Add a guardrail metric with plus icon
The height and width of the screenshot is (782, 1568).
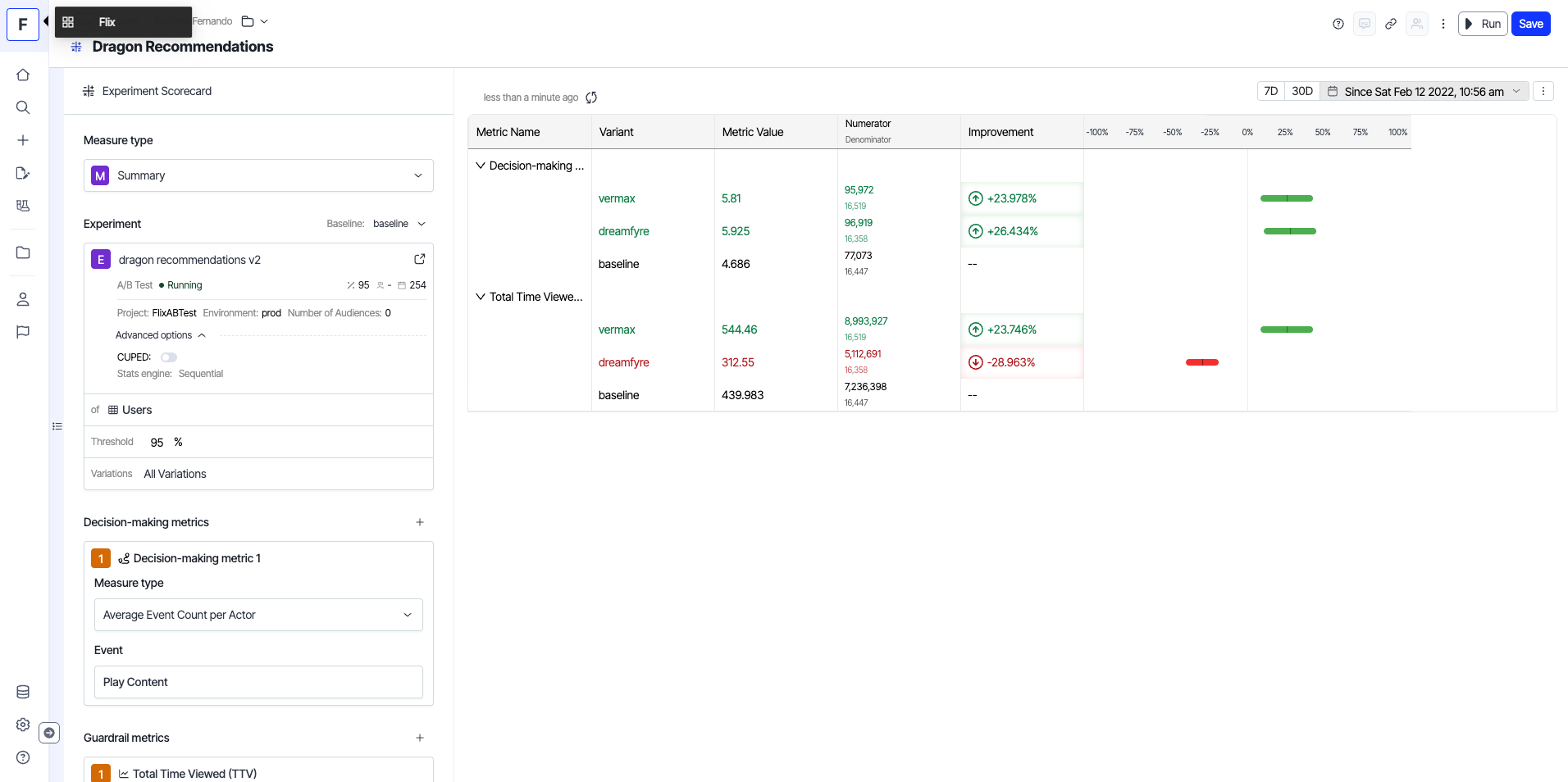coord(420,738)
